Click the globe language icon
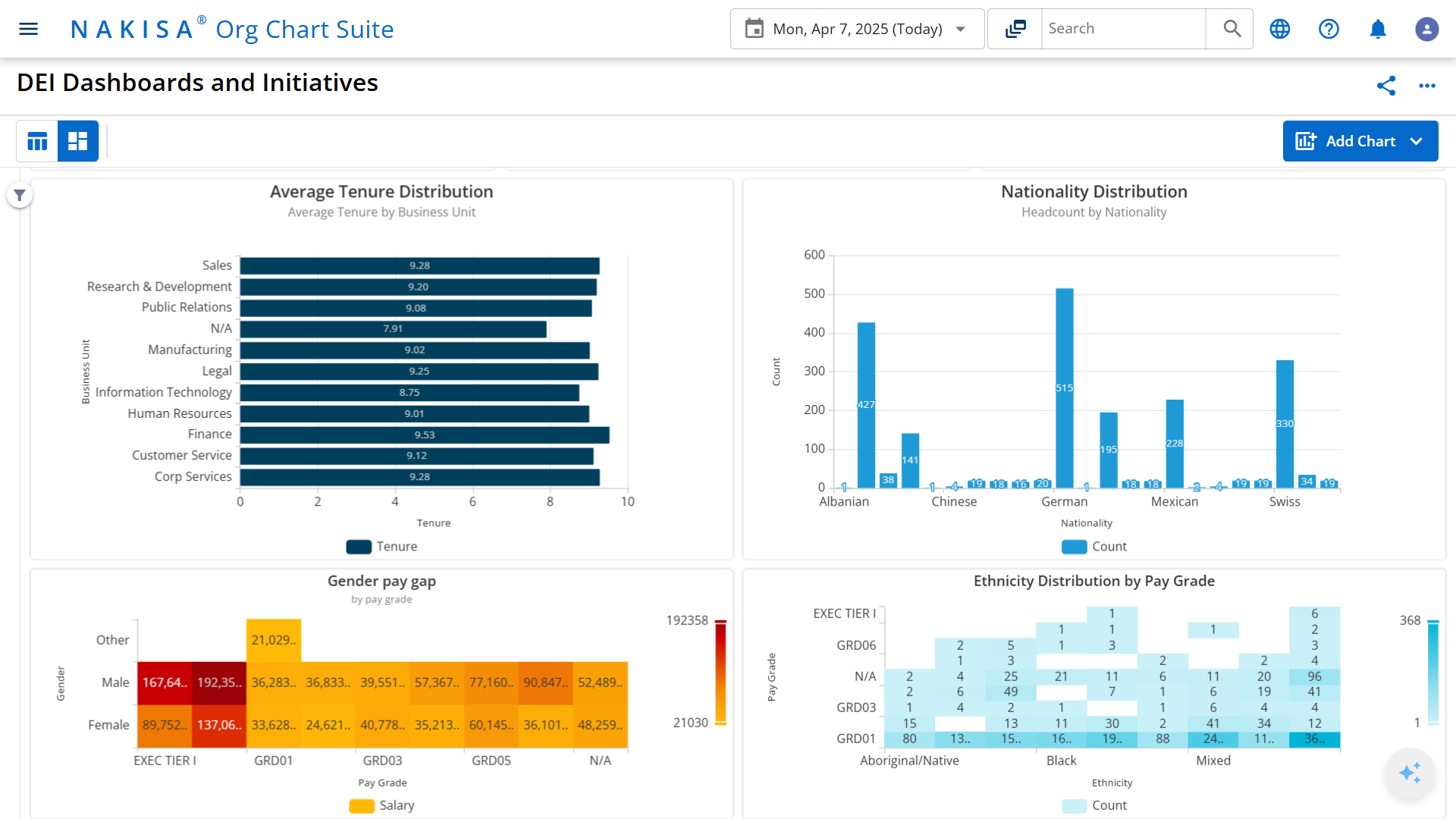The height and width of the screenshot is (819, 1456). tap(1279, 29)
